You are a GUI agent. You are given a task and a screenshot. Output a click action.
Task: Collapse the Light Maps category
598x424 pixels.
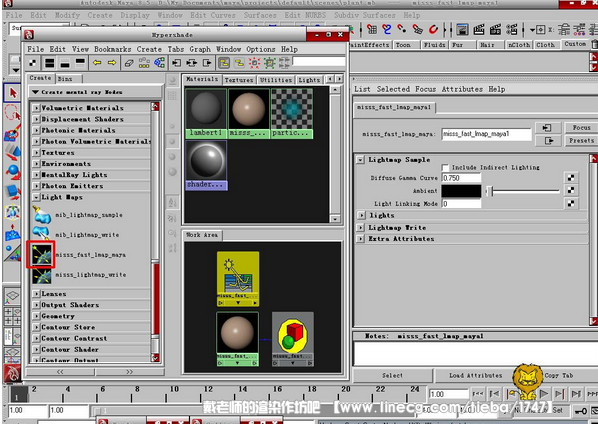36,198
